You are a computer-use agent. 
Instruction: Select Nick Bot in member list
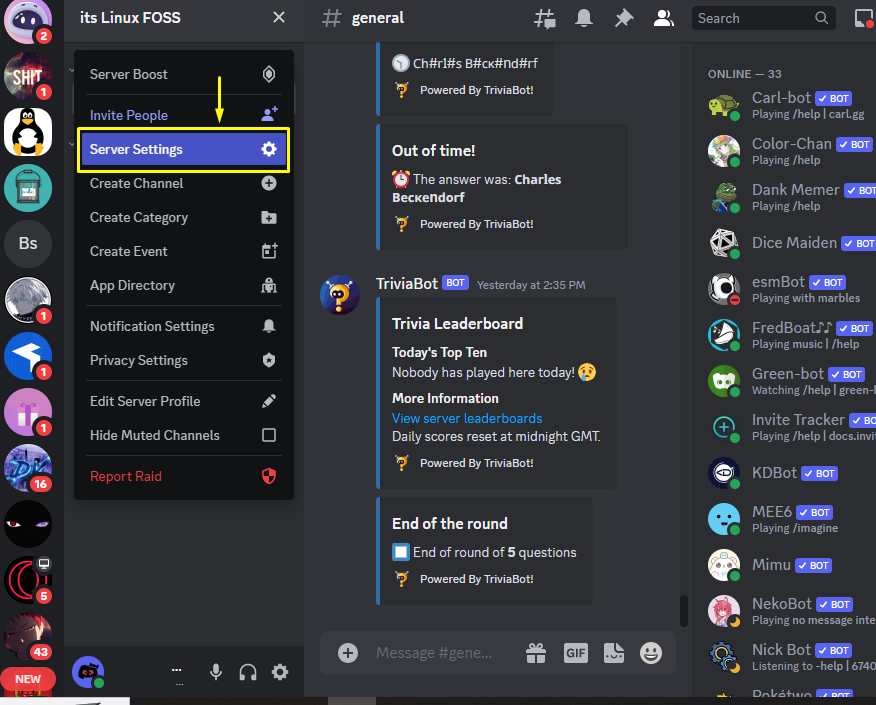(x=785, y=657)
